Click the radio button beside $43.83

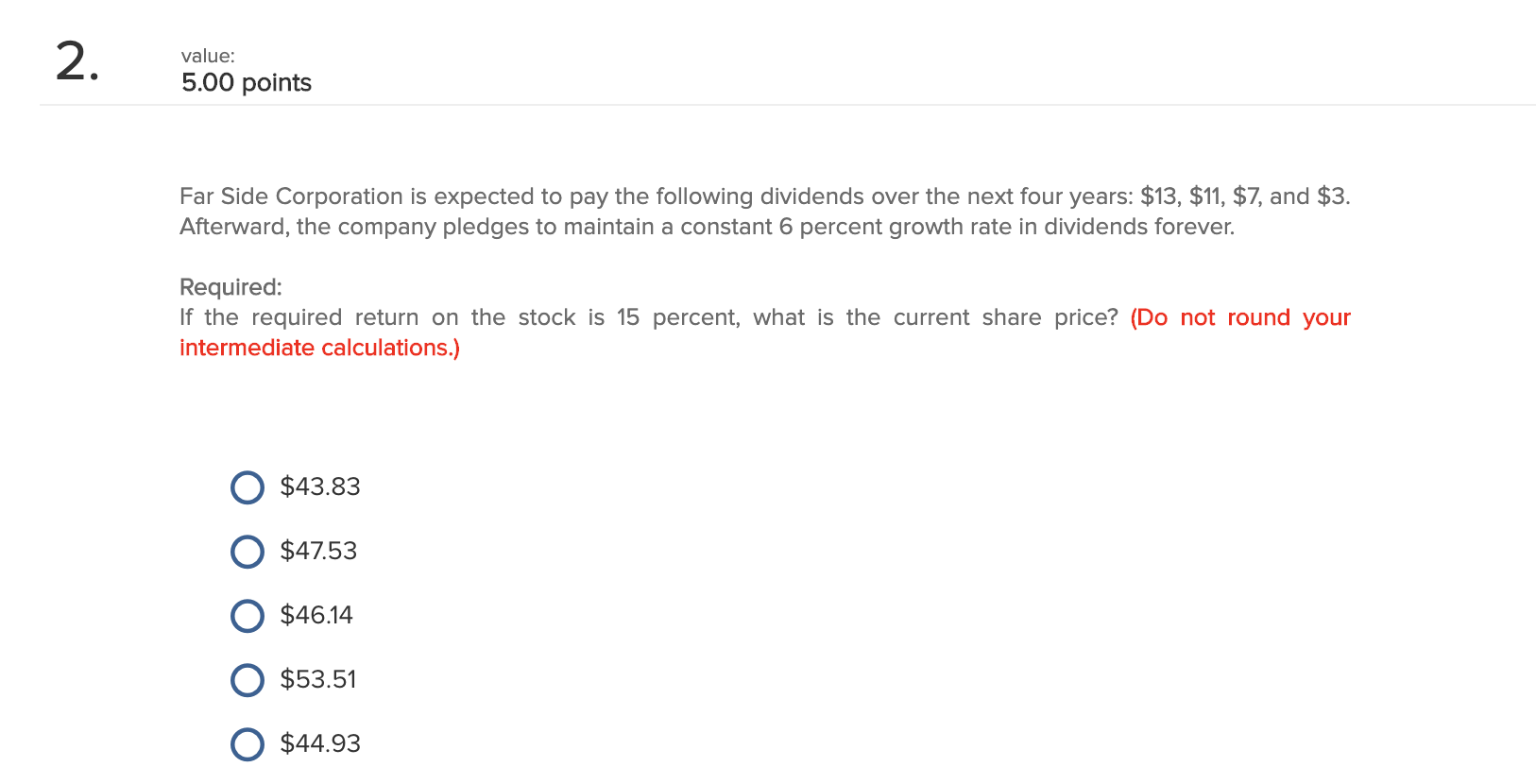(x=247, y=487)
